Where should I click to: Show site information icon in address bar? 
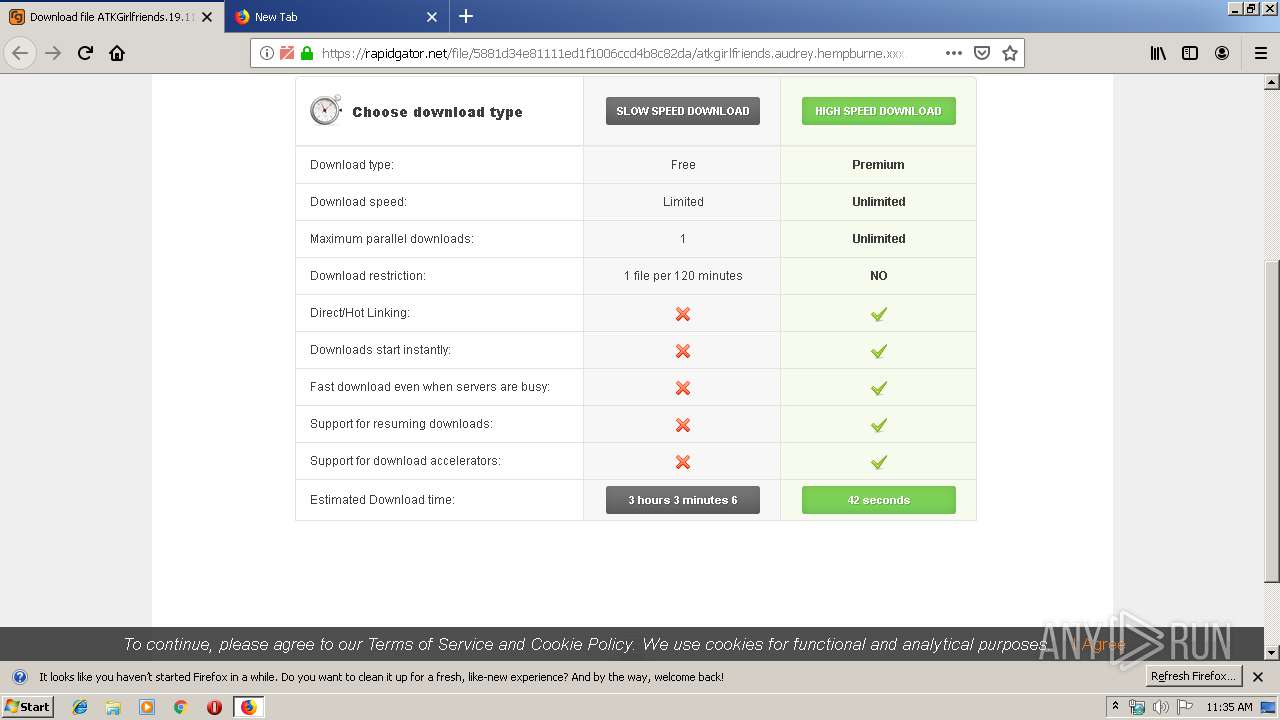click(x=267, y=53)
